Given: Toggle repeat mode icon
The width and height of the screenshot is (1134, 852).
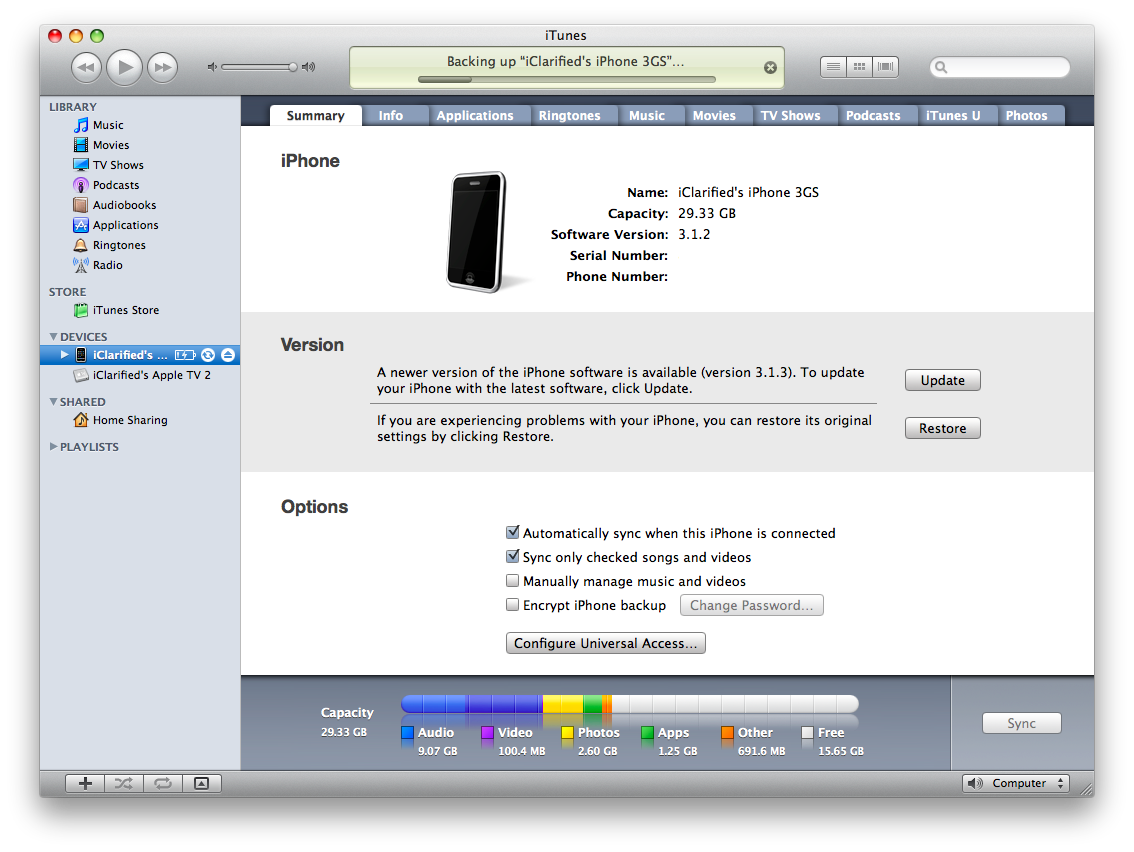Looking at the screenshot, I should (x=161, y=784).
